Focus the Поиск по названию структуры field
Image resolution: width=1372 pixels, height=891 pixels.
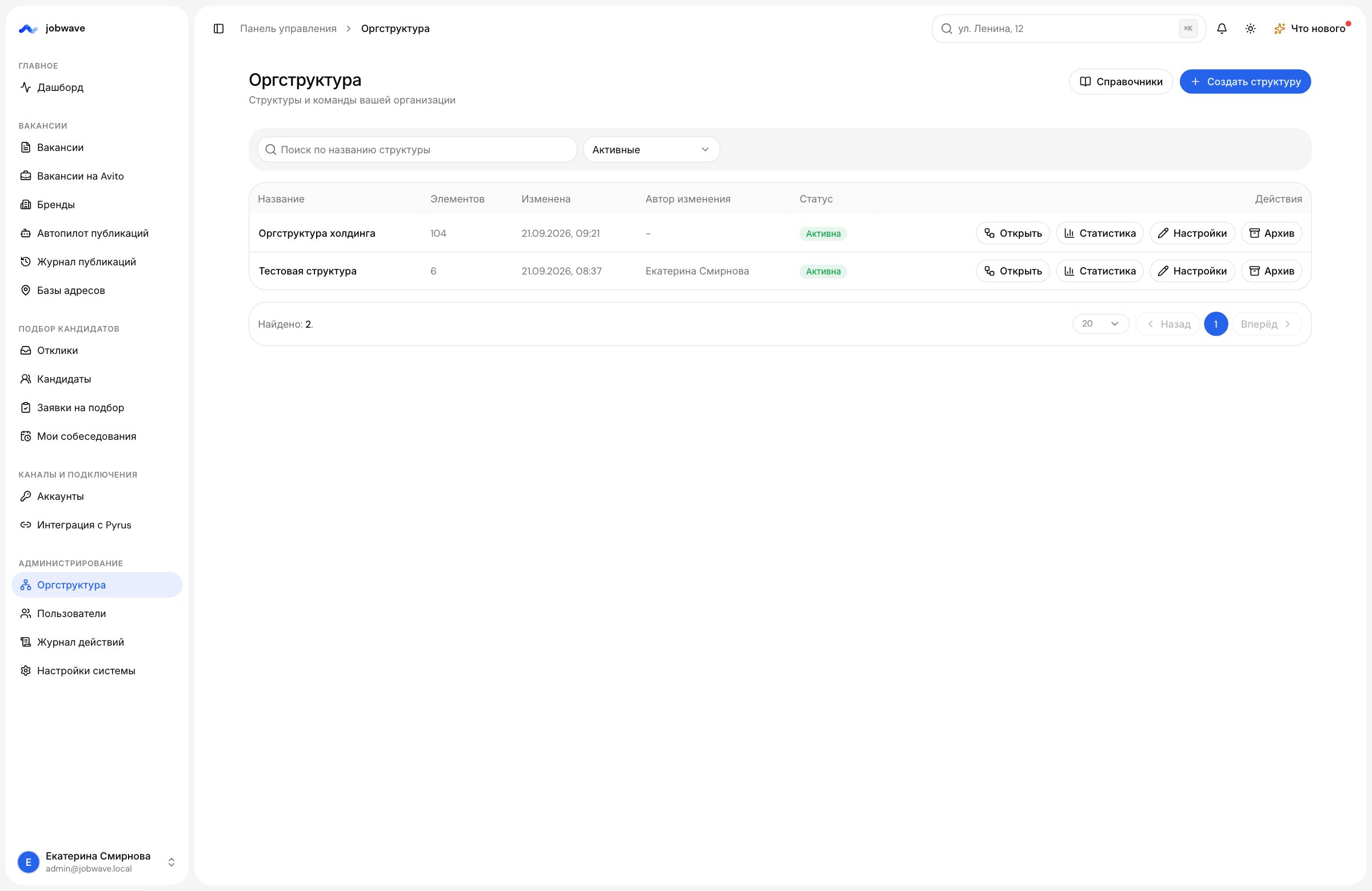pyautogui.click(x=417, y=149)
